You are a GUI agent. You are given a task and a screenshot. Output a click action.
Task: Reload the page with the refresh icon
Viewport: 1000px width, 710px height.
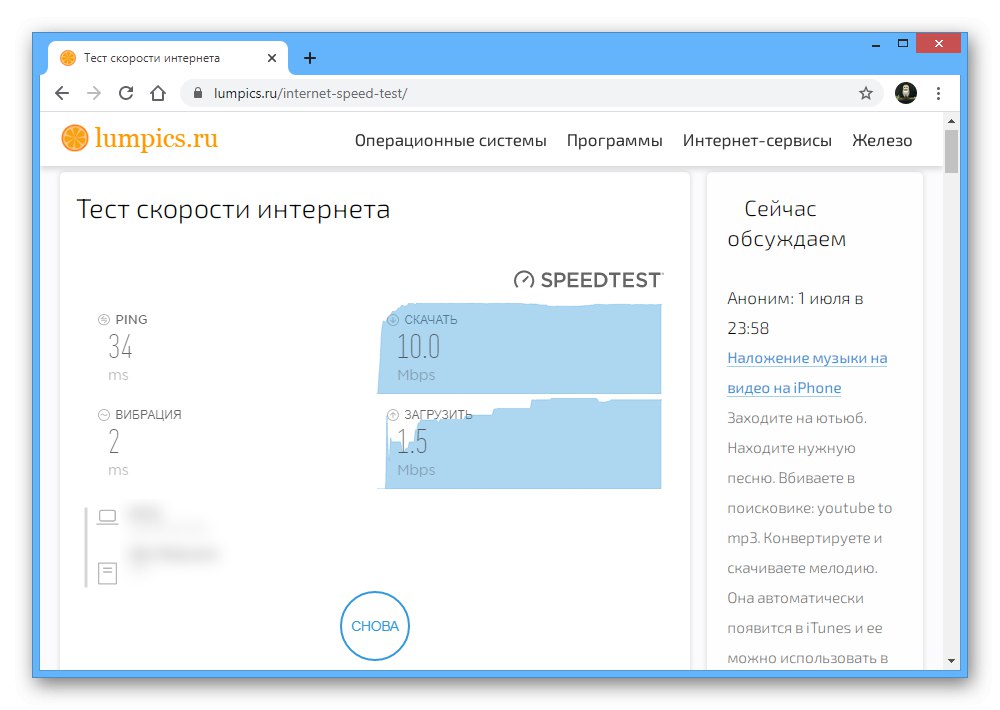(125, 92)
